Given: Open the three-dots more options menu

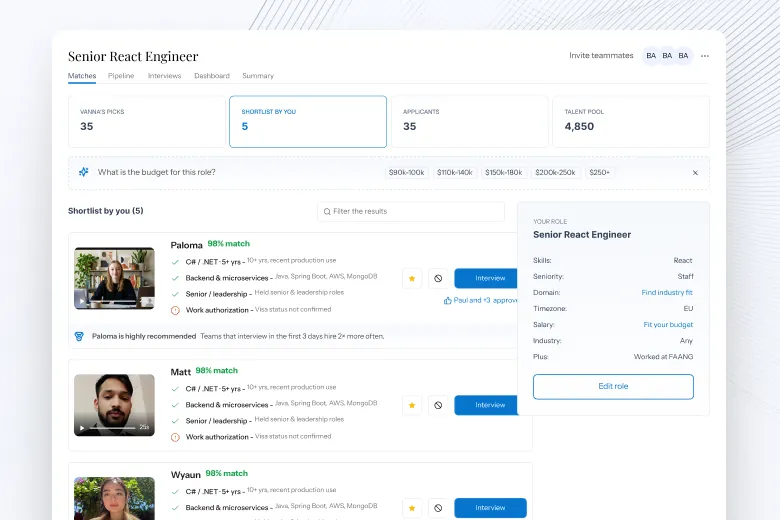Looking at the screenshot, I should point(705,56).
